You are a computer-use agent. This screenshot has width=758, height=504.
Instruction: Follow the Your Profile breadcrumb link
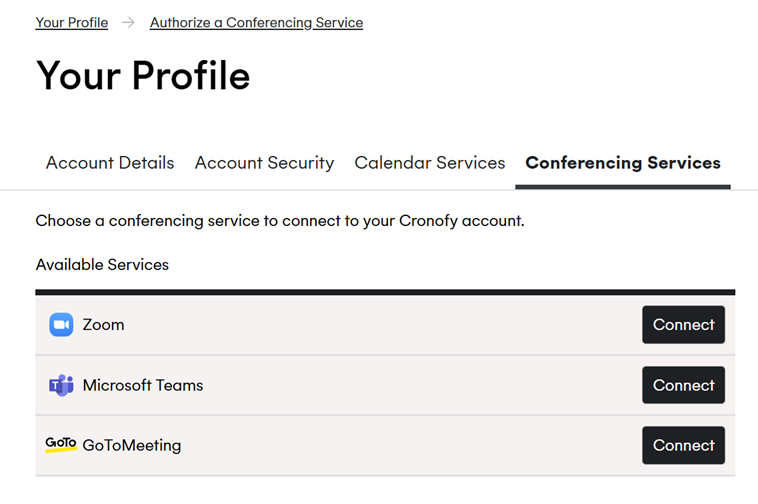tap(72, 23)
